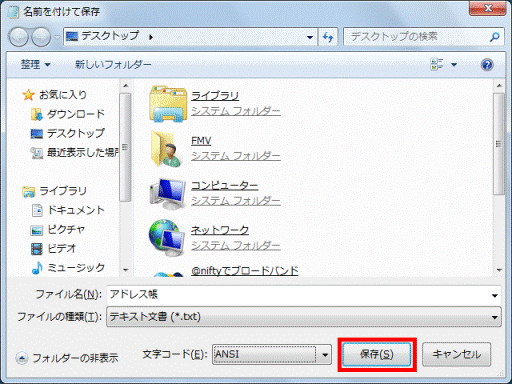Click the magnifier search icon
512x384 pixels.
[x=495, y=37]
